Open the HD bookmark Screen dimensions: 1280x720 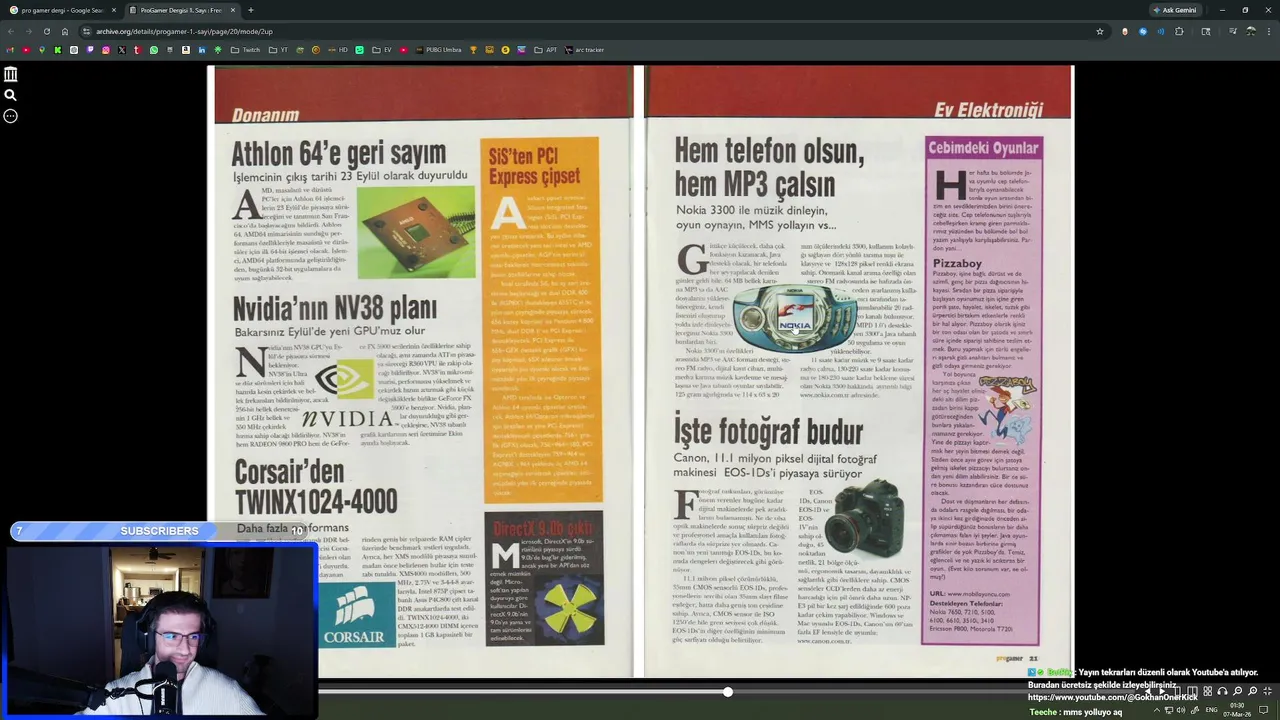pos(338,50)
